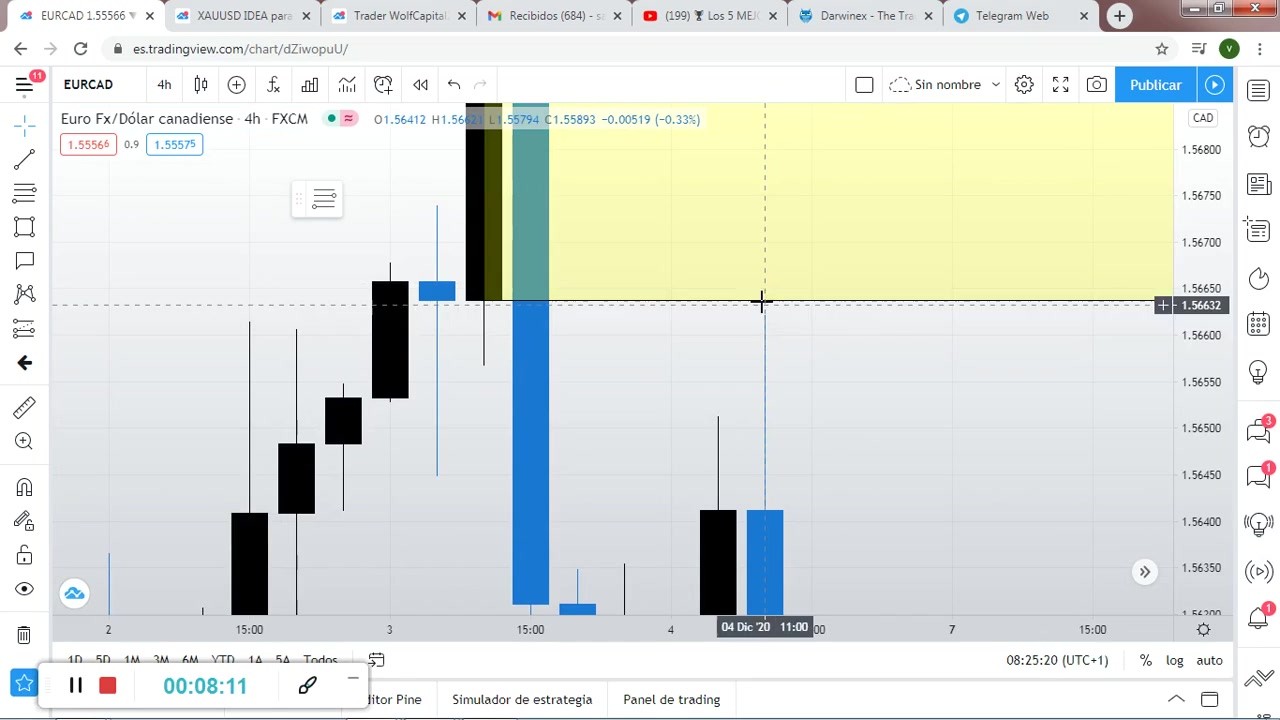
Task: Open the Sin nombre layout dropdown
Action: click(x=945, y=85)
